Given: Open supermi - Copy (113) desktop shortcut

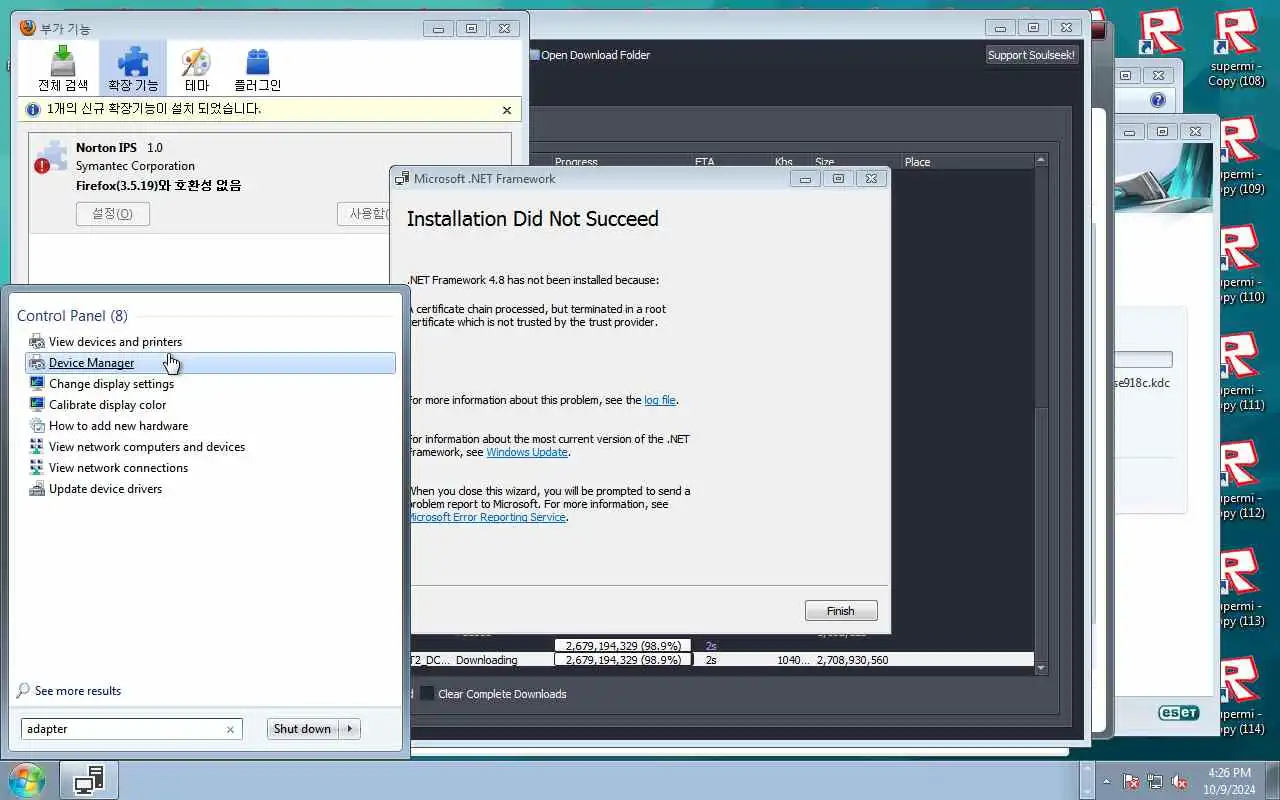Looking at the screenshot, I should 1240,588.
